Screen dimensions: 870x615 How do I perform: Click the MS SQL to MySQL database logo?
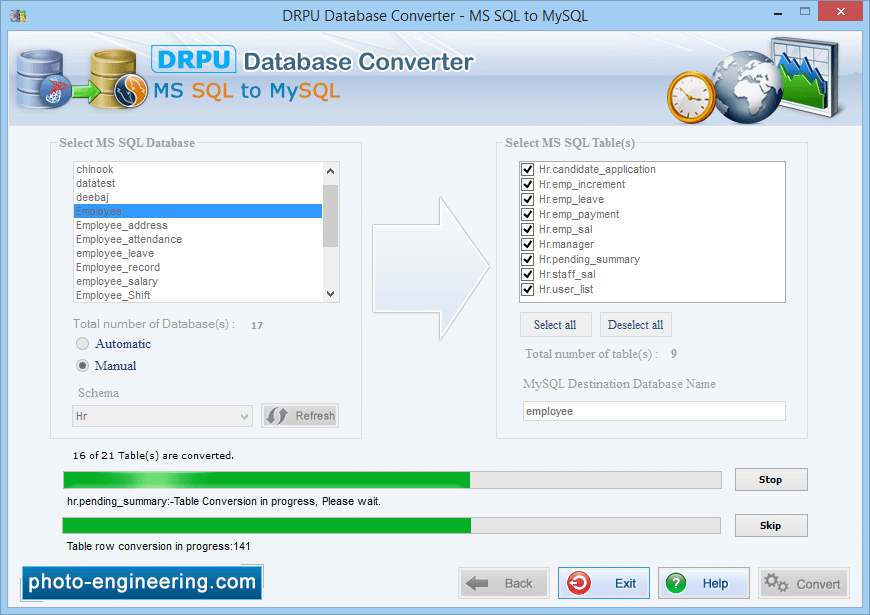click(81, 79)
